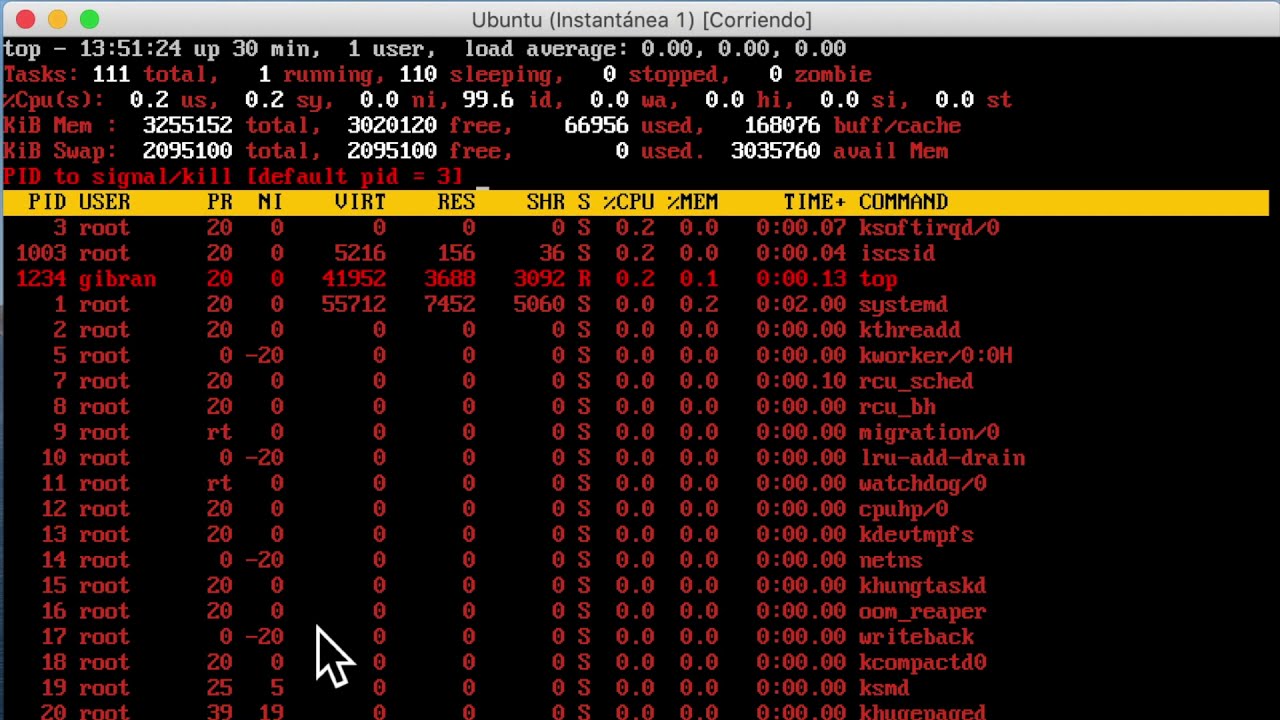Click the user 'gibran' in the process list
The width and height of the screenshot is (1280, 720).
117,279
